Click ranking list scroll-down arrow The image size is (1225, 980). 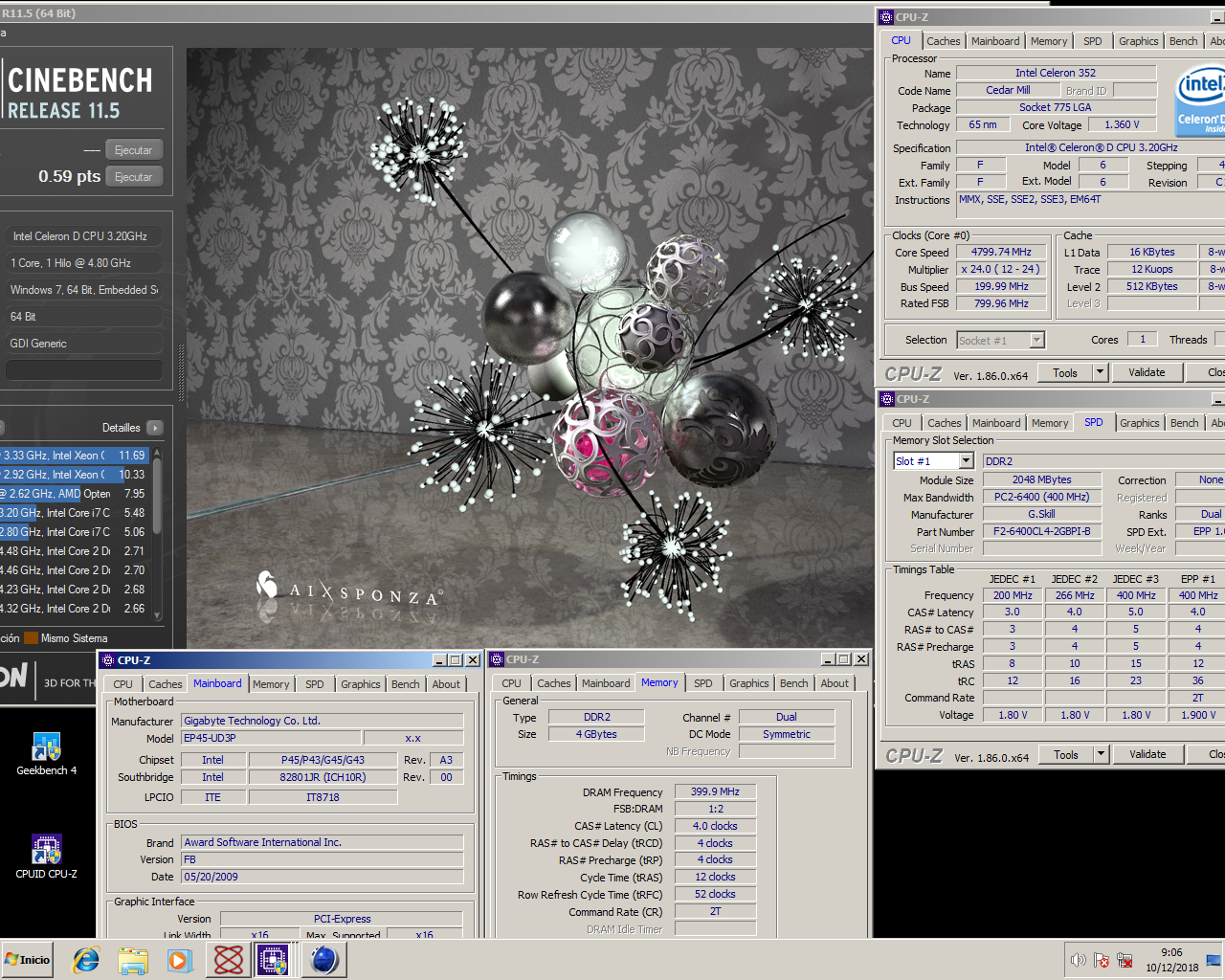click(x=157, y=615)
